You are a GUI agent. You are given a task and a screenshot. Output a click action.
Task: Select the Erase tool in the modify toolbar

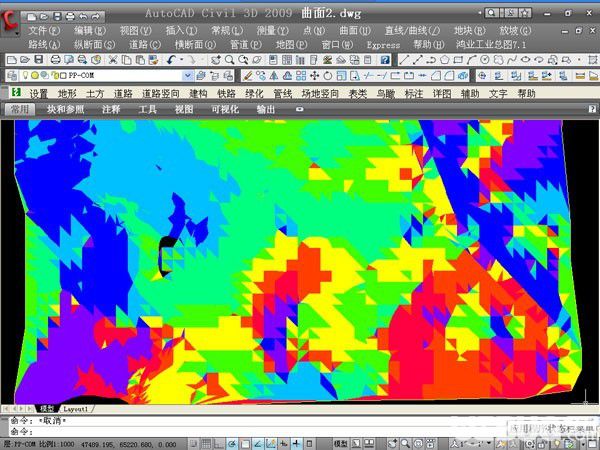248,75
